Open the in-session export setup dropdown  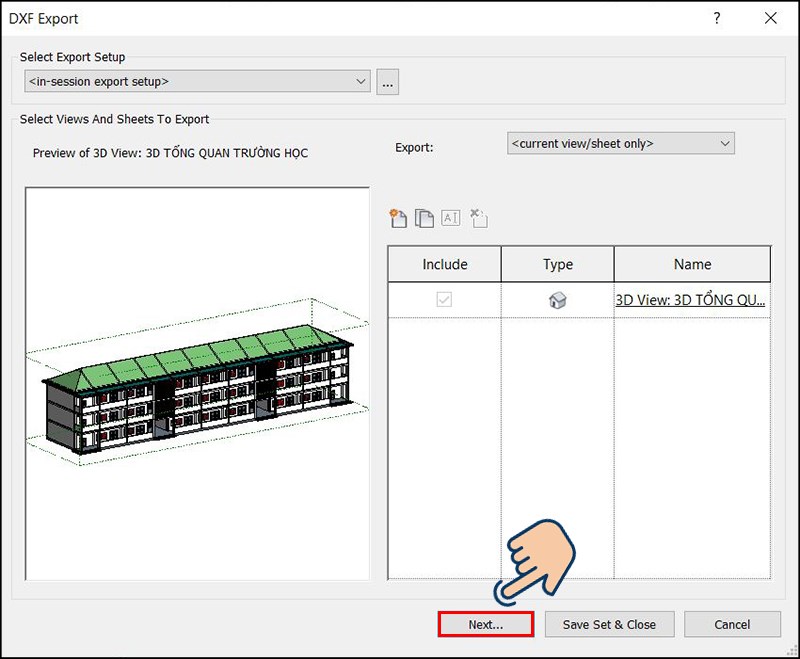click(x=197, y=82)
